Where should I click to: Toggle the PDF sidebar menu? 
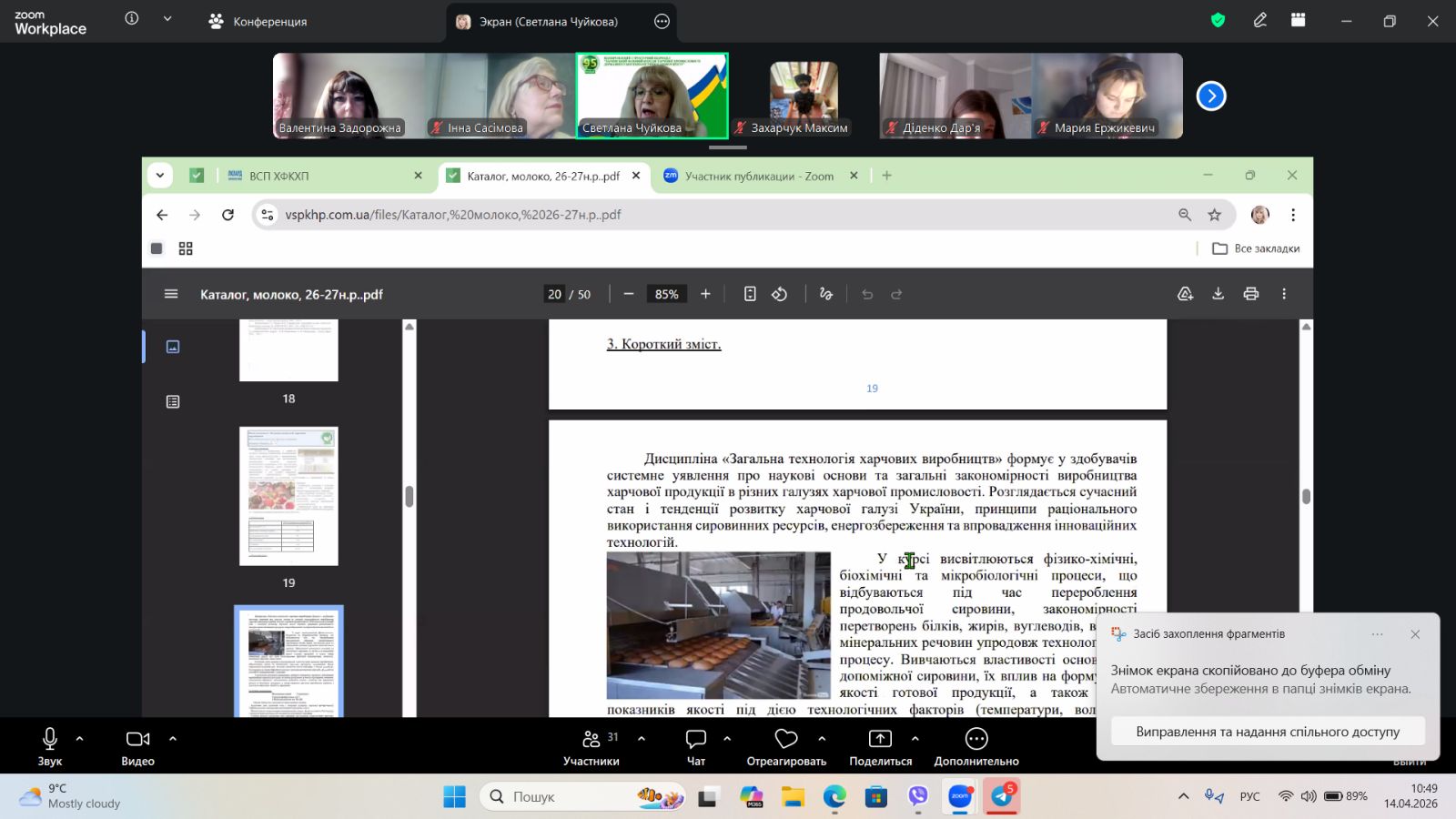click(170, 294)
